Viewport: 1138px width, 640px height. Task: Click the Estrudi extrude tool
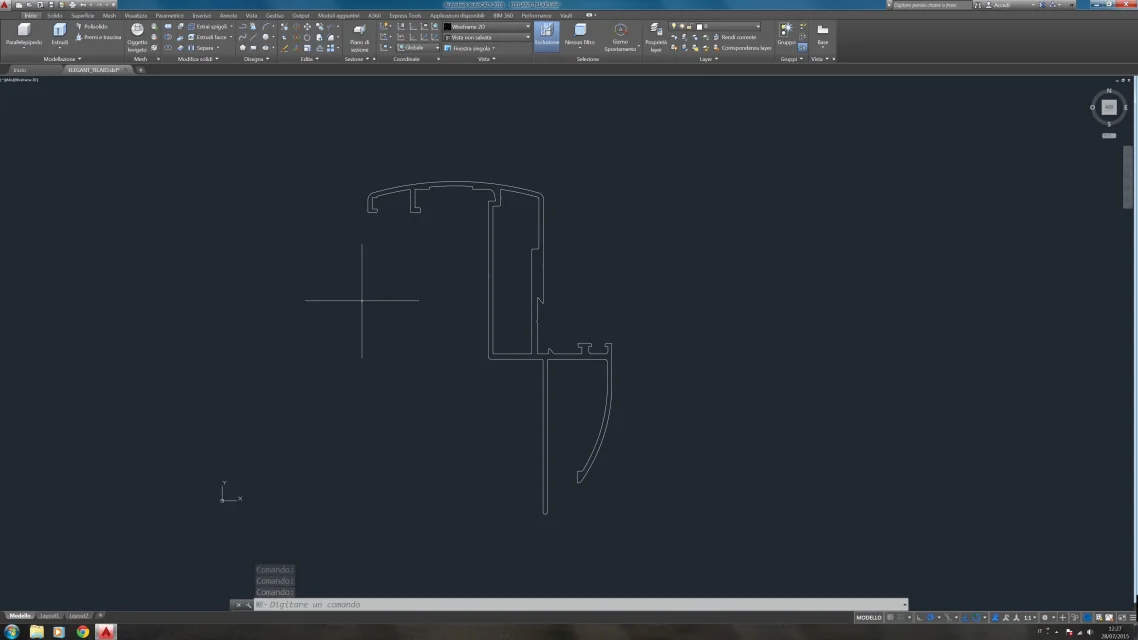pyautogui.click(x=60, y=34)
